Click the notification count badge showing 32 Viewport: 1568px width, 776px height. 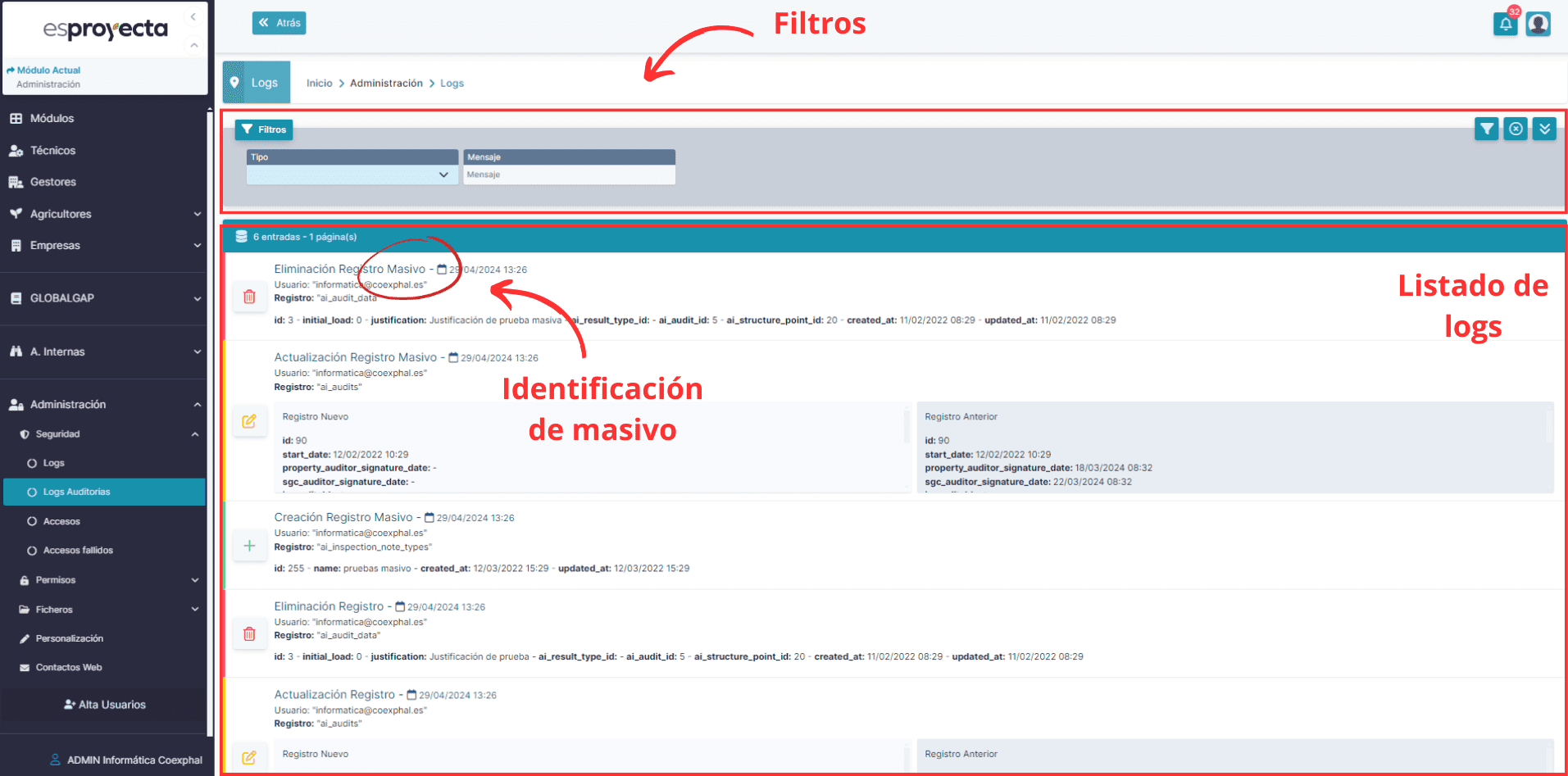[1516, 12]
